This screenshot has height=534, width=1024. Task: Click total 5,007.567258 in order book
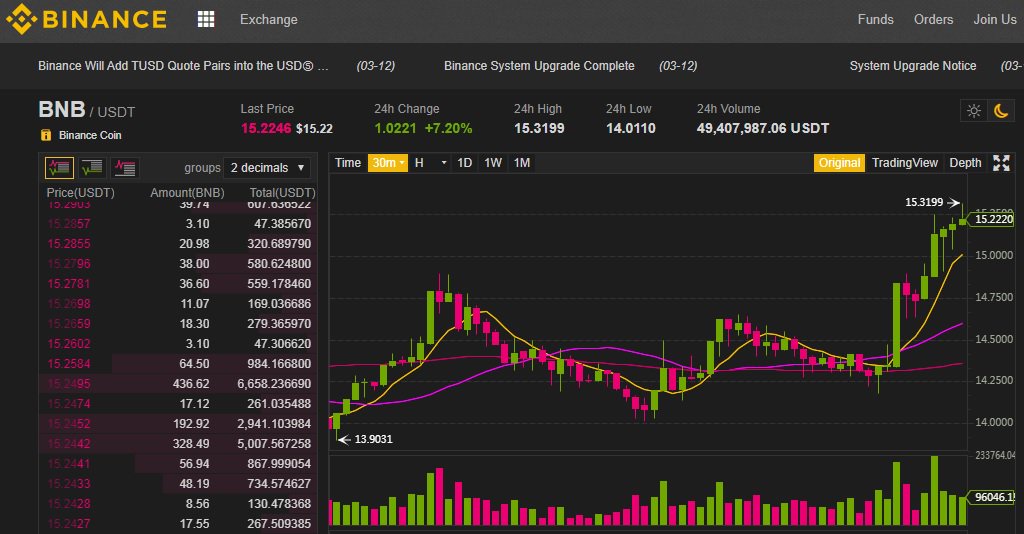[274, 444]
